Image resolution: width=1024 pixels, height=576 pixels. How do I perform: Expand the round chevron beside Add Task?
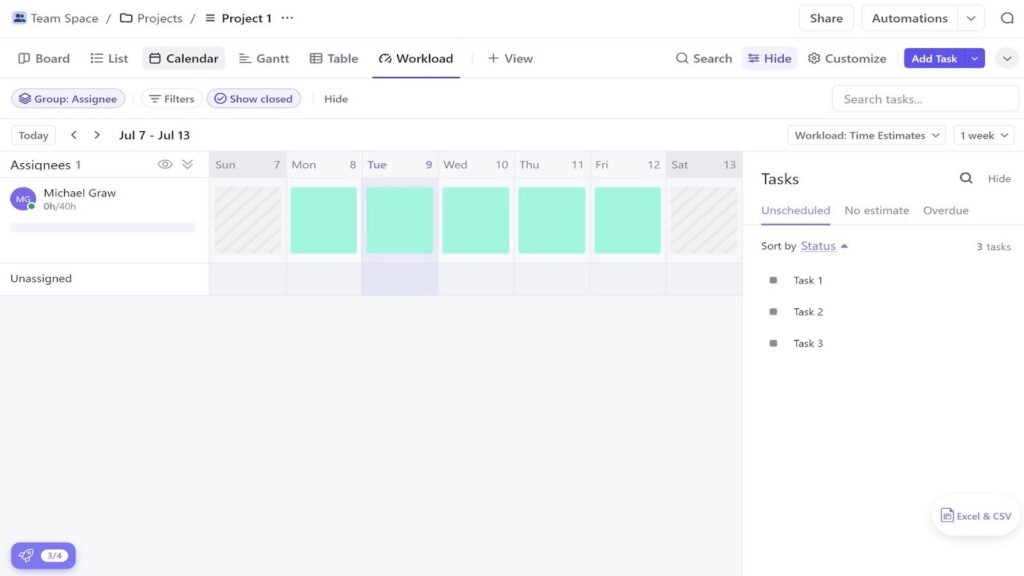[1007, 58]
